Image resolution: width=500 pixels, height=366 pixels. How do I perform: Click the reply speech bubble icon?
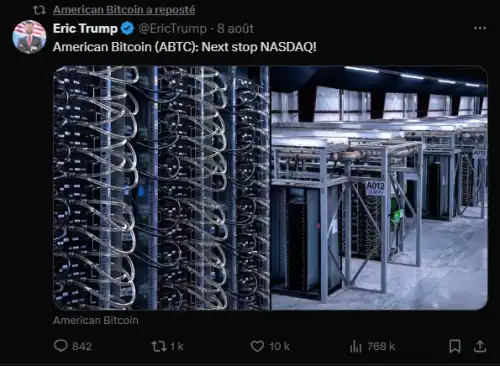coord(61,346)
